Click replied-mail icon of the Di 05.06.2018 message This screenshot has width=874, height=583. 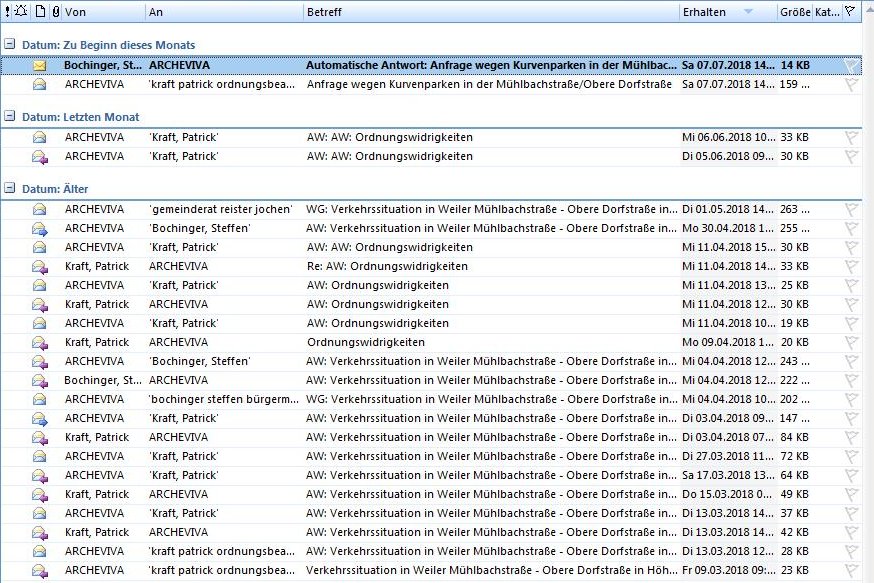tap(40, 157)
